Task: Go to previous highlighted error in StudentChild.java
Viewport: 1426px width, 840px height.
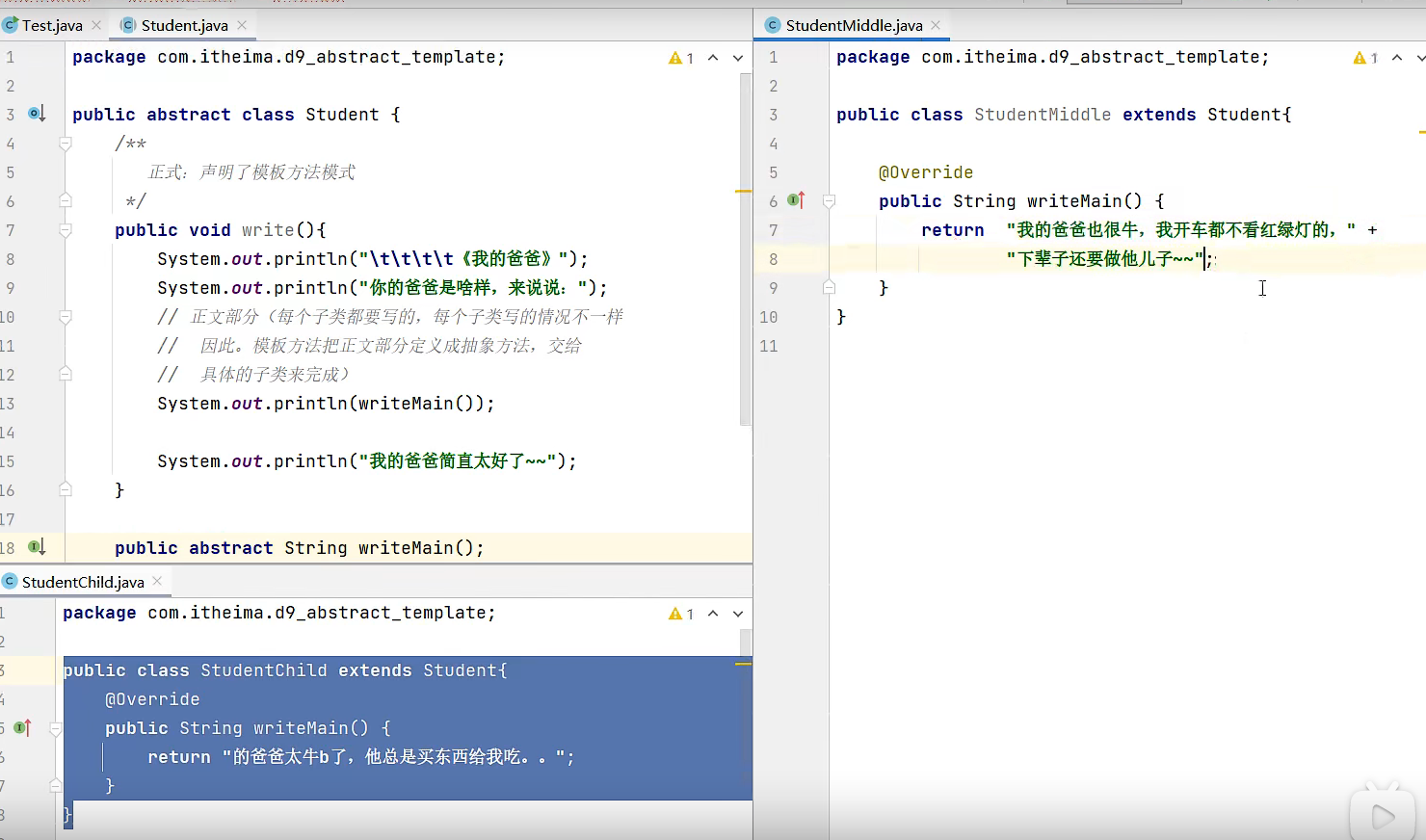Action: click(713, 614)
